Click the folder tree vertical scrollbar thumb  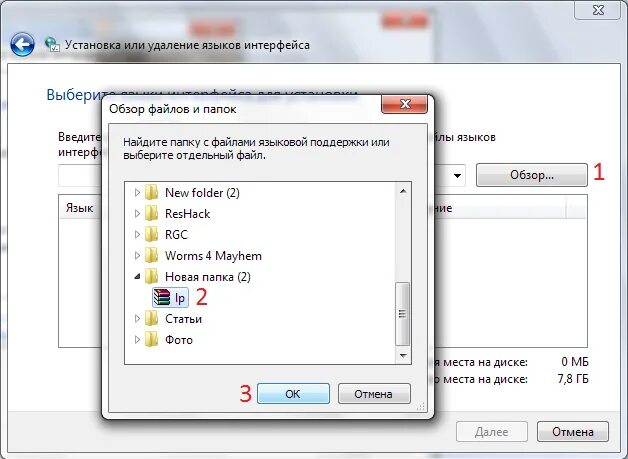point(403,314)
